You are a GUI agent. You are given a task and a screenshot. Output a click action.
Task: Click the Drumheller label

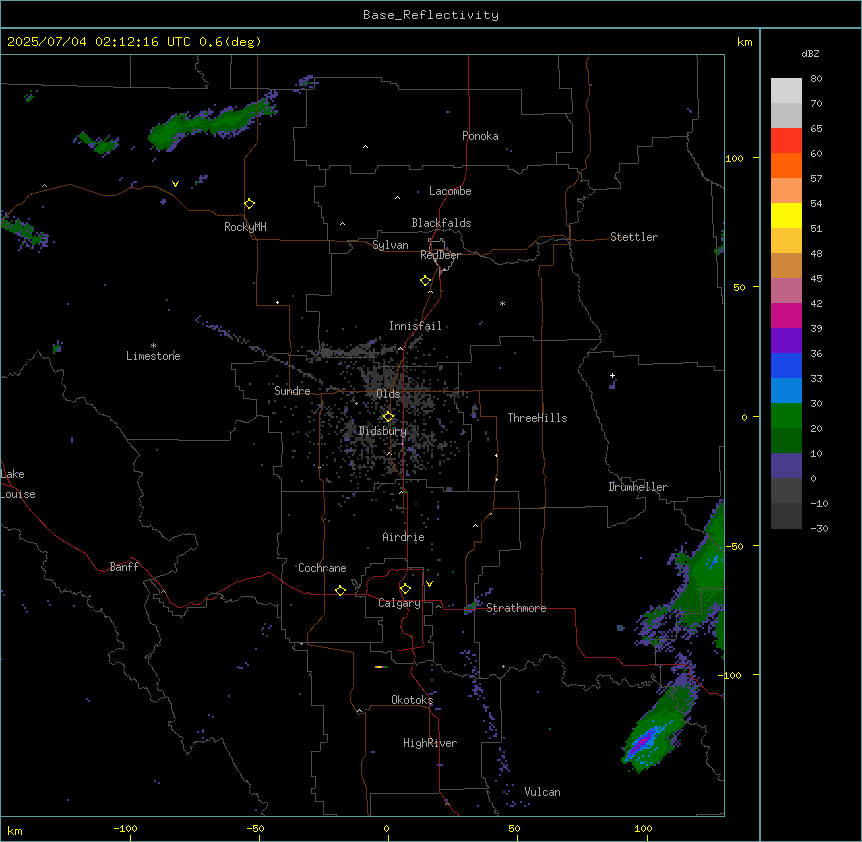click(x=638, y=487)
